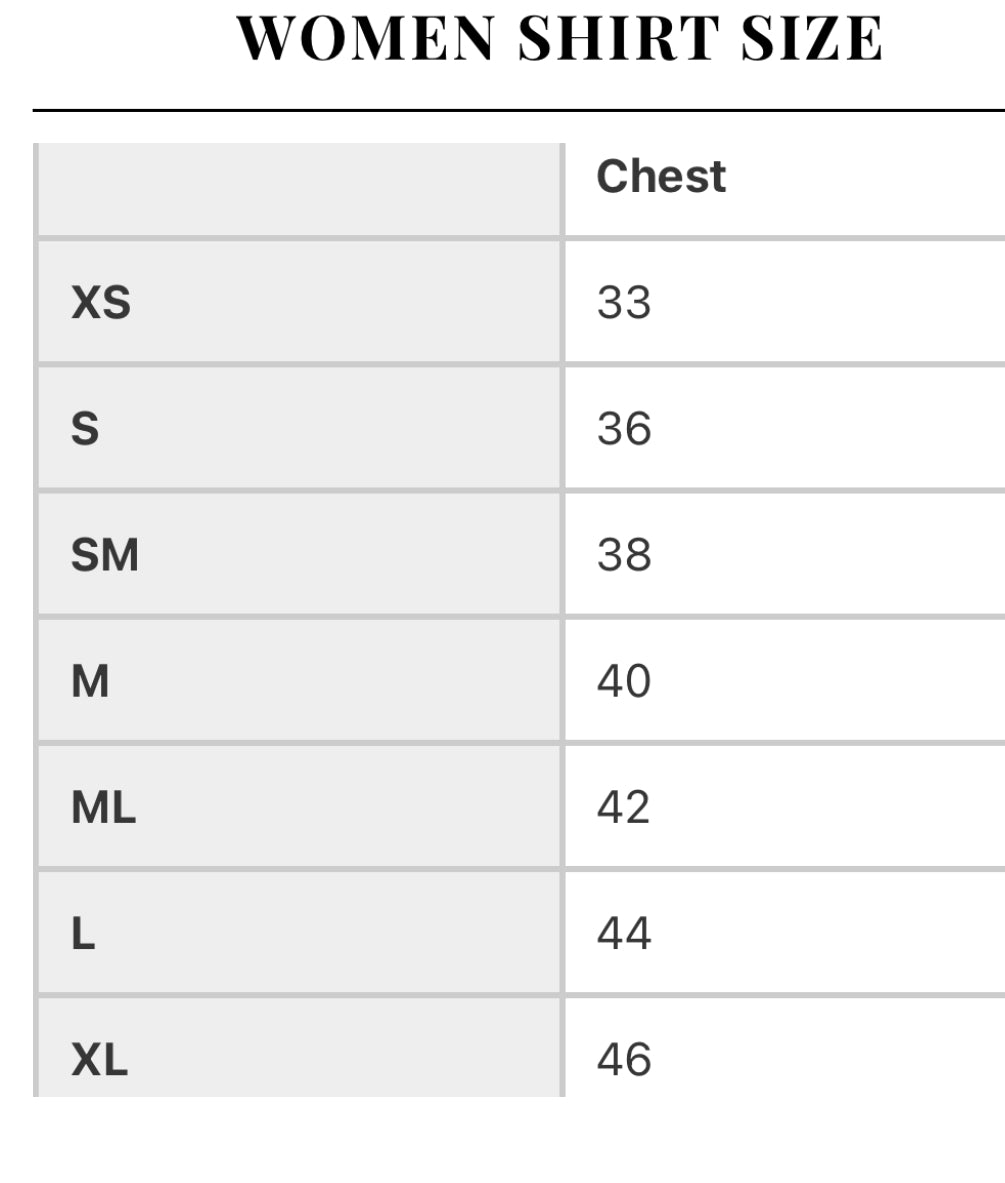Select the SM size label
This screenshot has height=1183, width=1005.
click(x=105, y=555)
